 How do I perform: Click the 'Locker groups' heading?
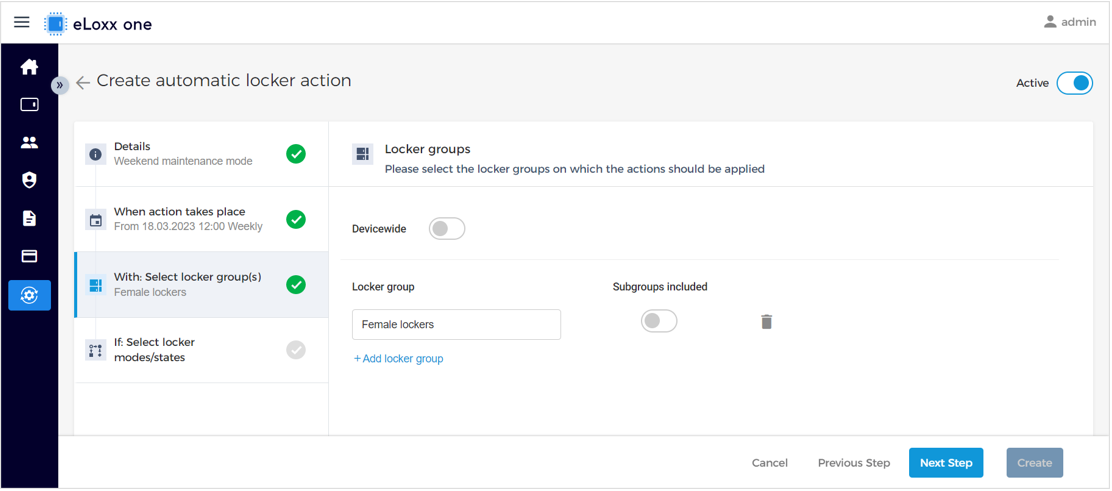tap(428, 149)
